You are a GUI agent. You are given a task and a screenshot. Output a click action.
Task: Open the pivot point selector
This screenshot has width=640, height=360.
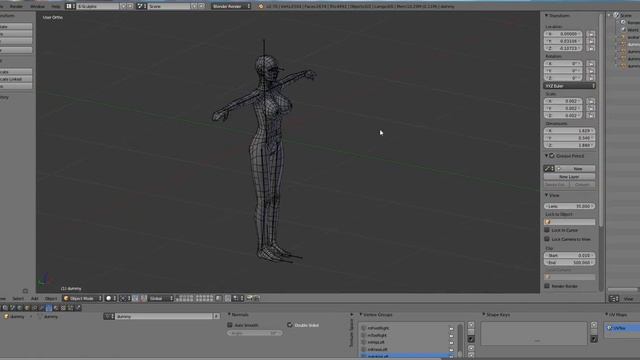(125, 298)
